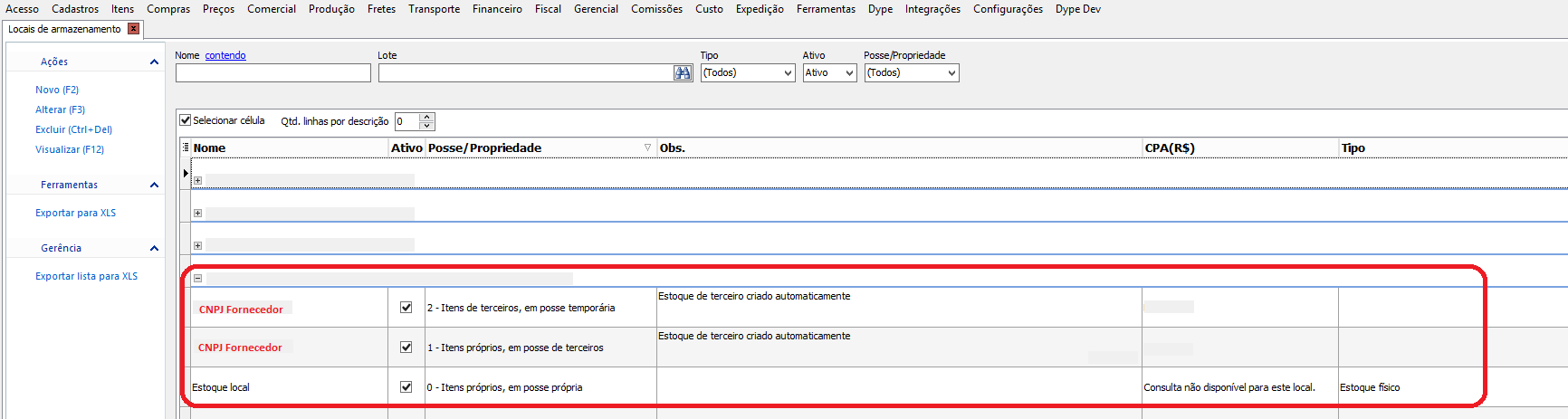Open the Expedição menu
Viewport: 1568px width, 419px height.
click(x=760, y=9)
